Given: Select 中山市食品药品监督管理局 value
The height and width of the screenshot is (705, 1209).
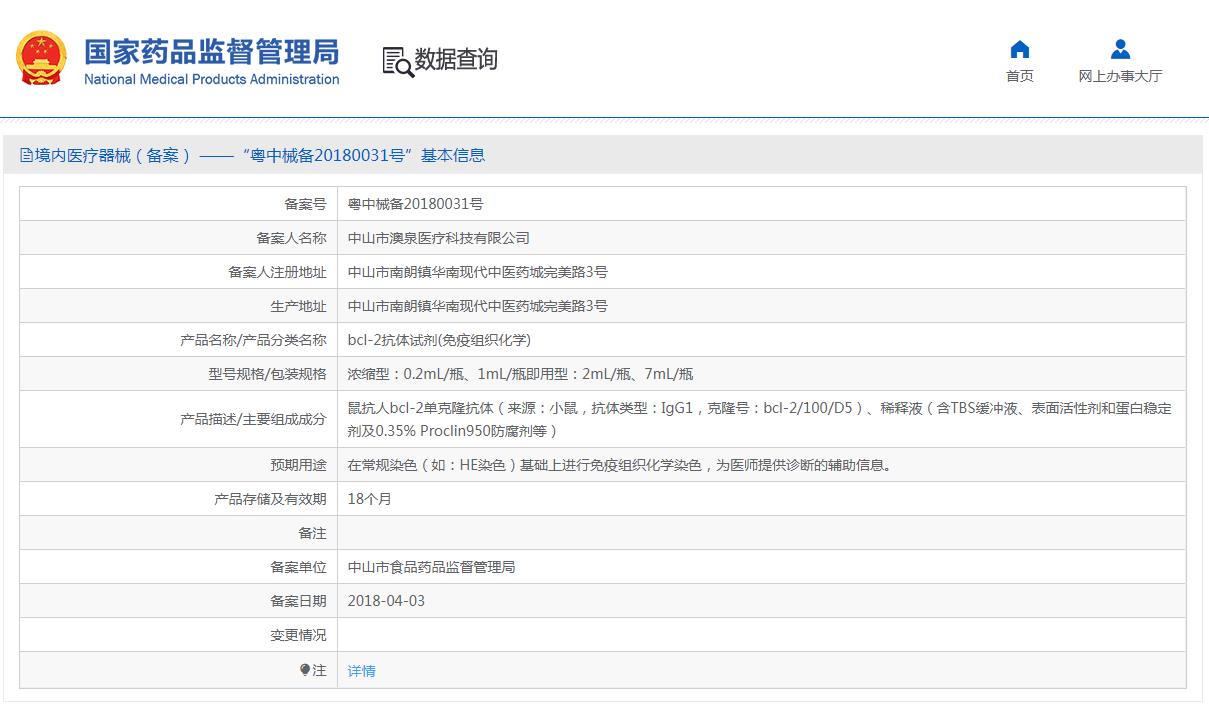Looking at the screenshot, I should (x=432, y=567).
